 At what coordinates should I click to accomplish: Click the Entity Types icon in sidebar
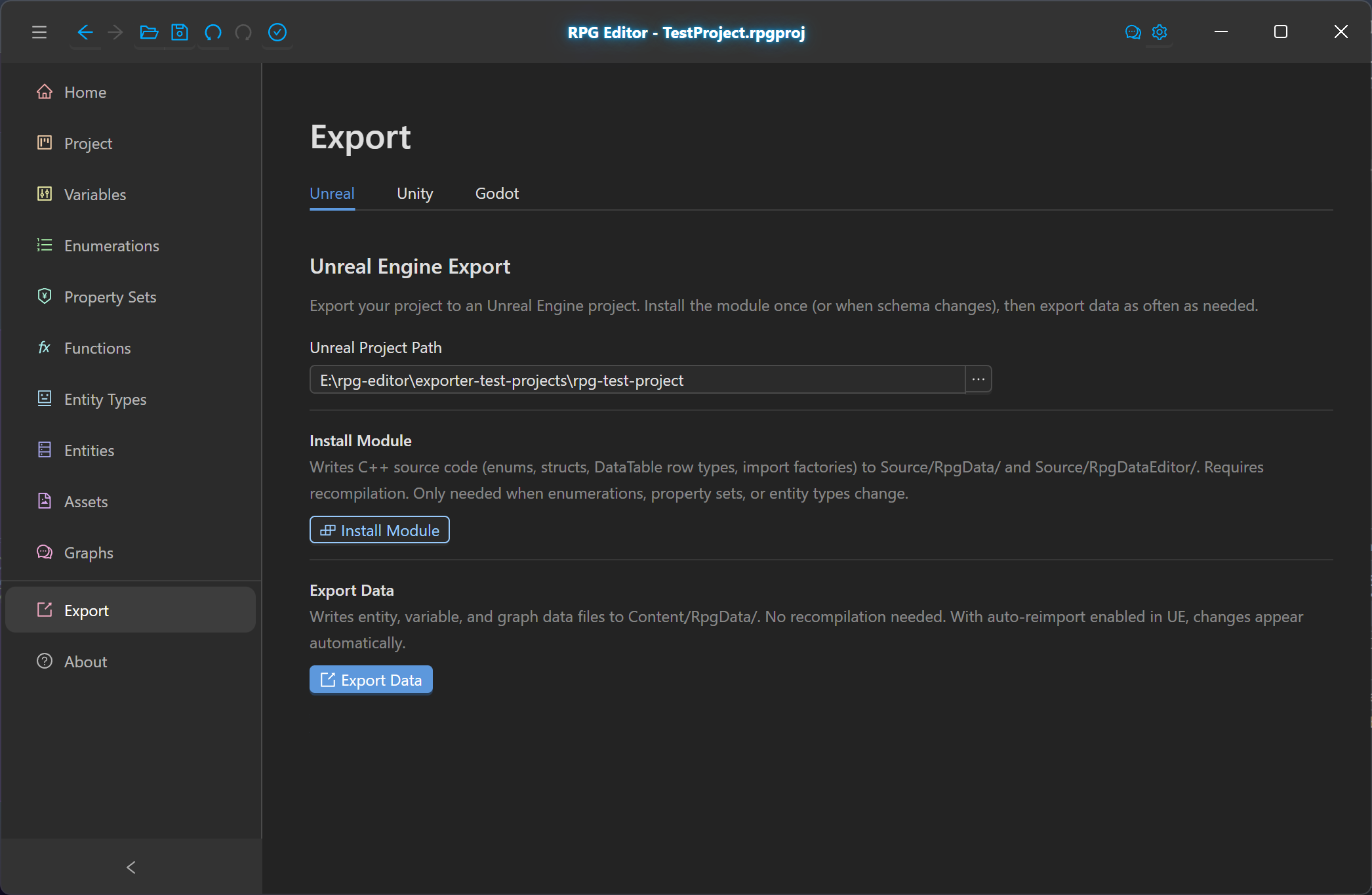(45, 399)
